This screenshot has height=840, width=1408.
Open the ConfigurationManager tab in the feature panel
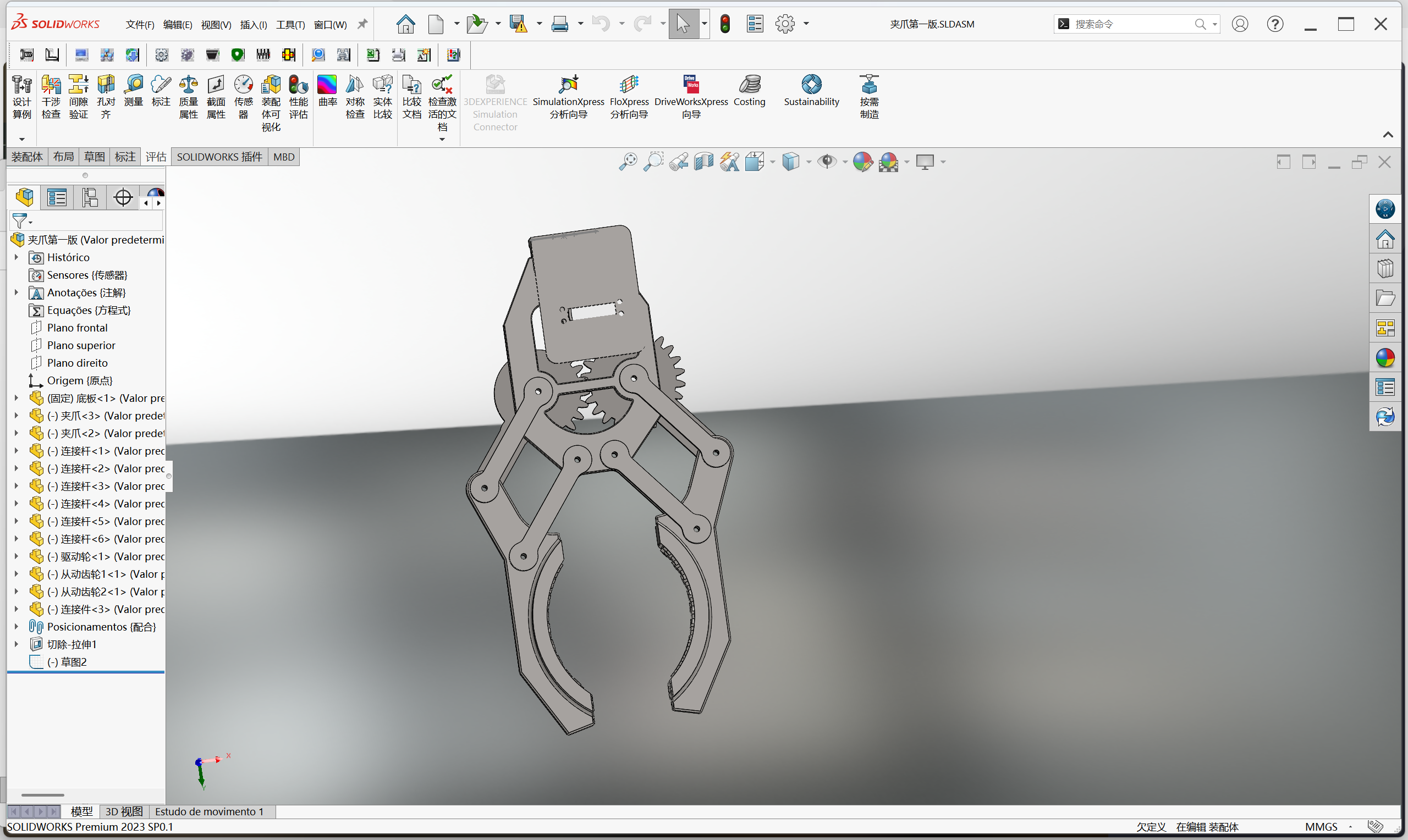pos(90,197)
